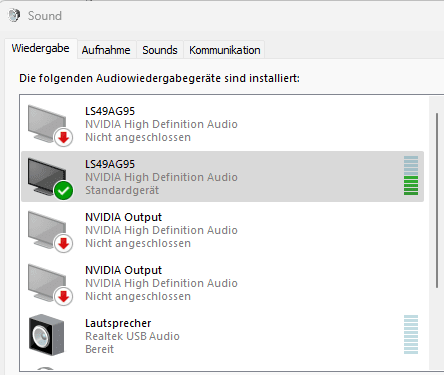Click red arrow badge on first NVIDIA Output
Viewport: 444px width, 375px height.
tap(63, 244)
